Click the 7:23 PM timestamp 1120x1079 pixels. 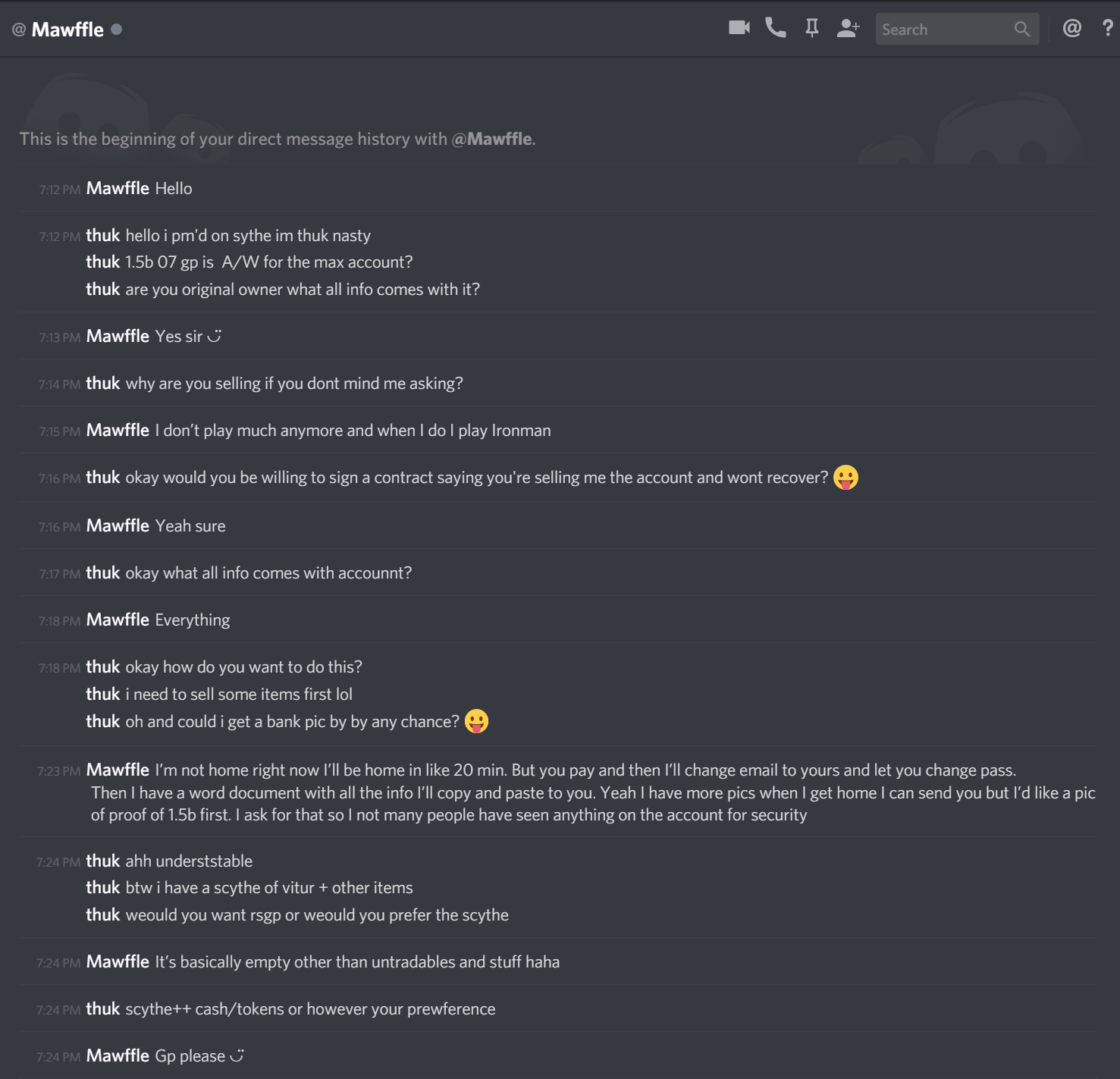pyautogui.click(x=59, y=771)
